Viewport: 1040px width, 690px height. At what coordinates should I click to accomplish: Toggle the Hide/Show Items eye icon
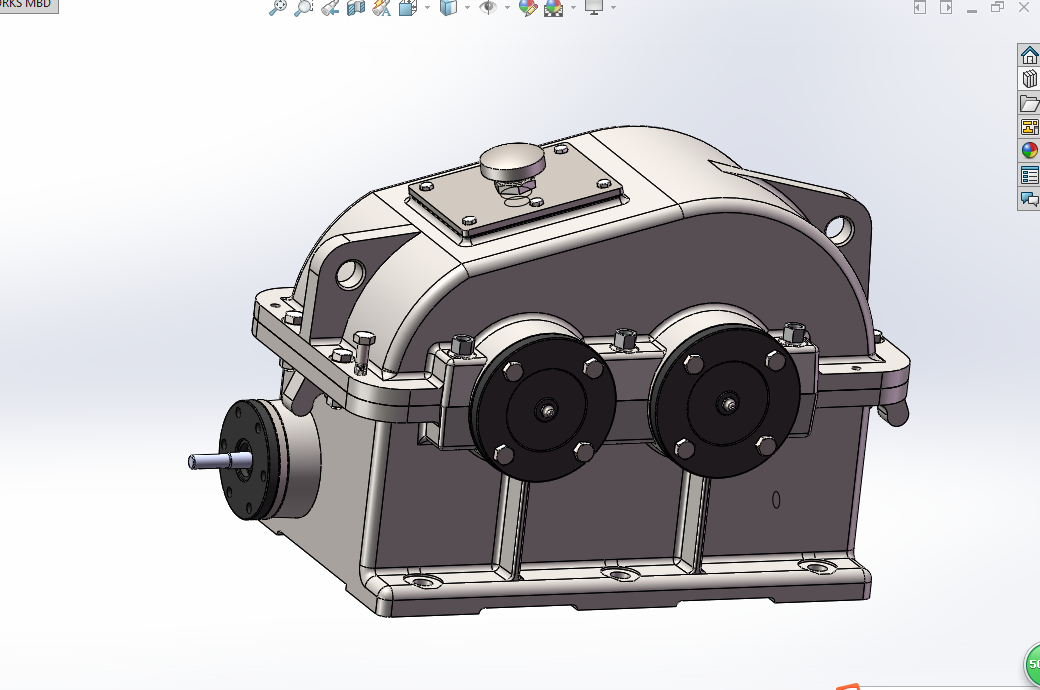[488, 7]
